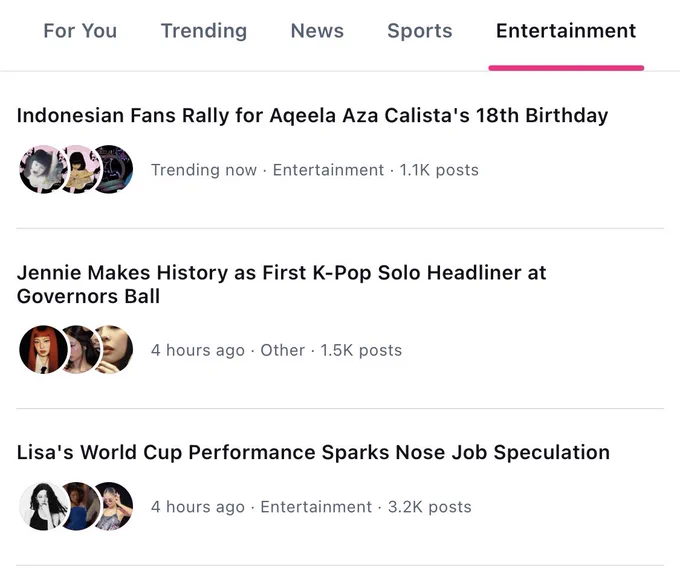Screen dimensions: 680x568
Task: Select the Entertainment tab
Action: pyautogui.click(x=566, y=31)
